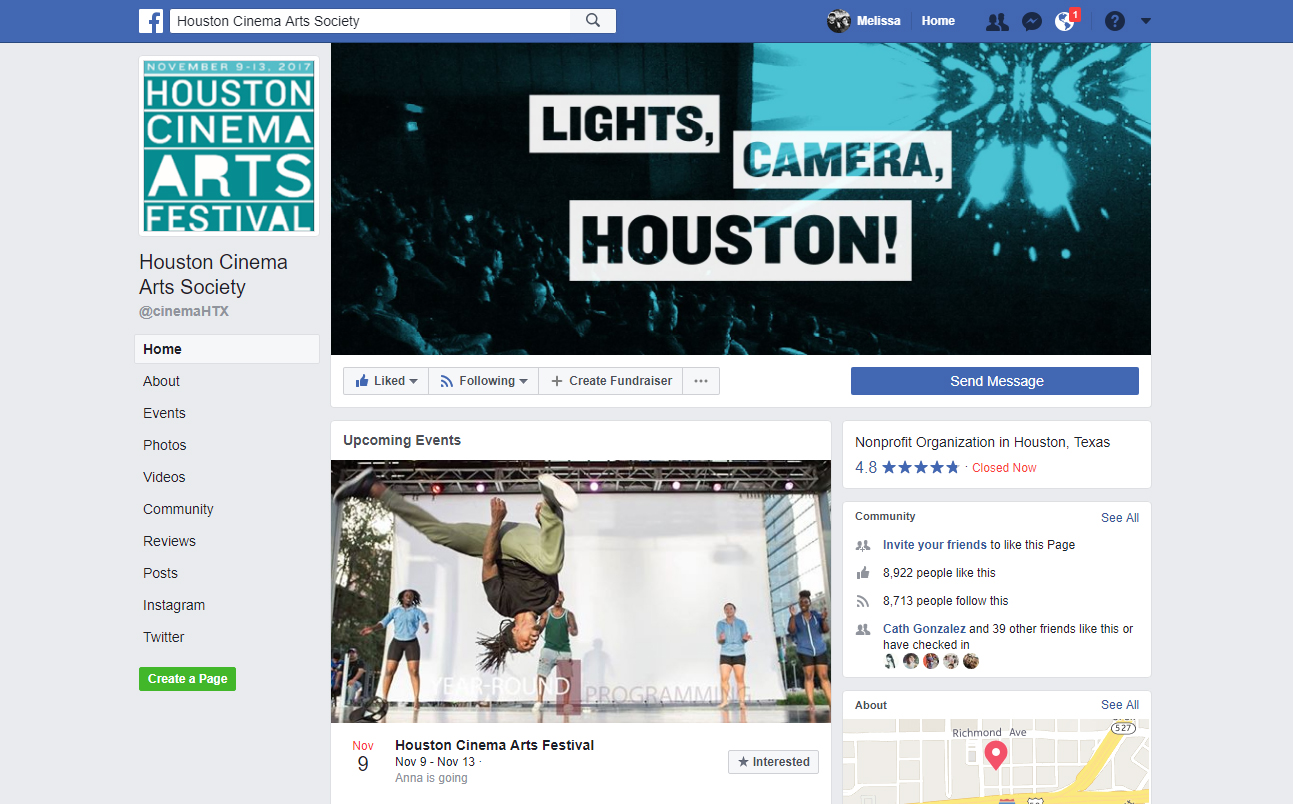The image size is (1293, 804).
Task: Click the @cinemaHTX username text
Action: click(x=184, y=311)
